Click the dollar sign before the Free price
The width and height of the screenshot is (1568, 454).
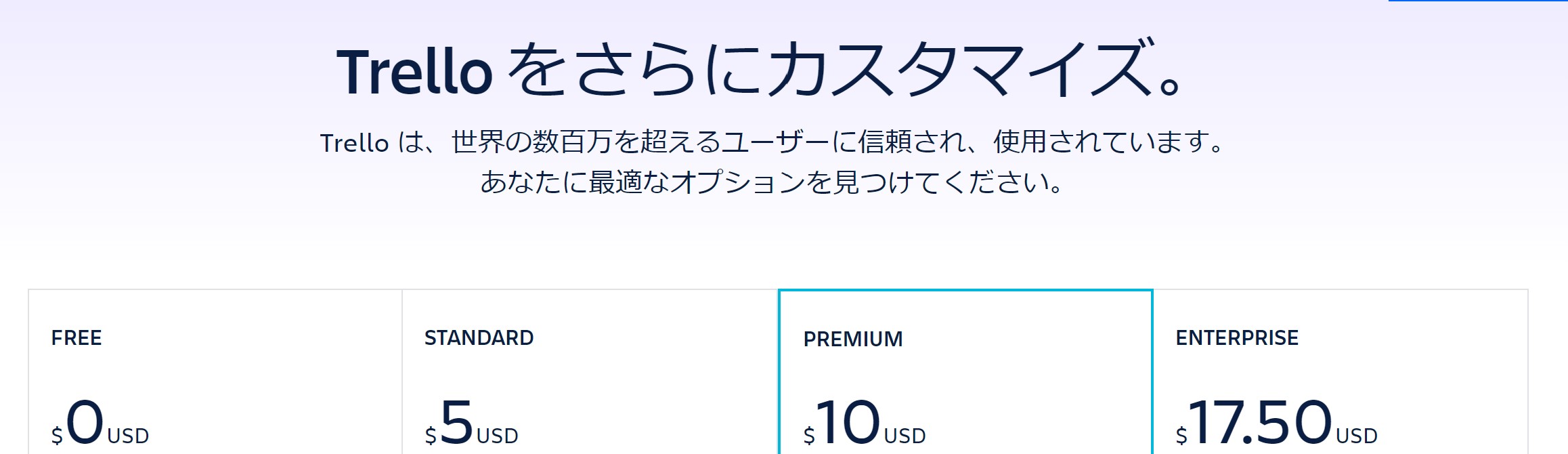pos(57,436)
